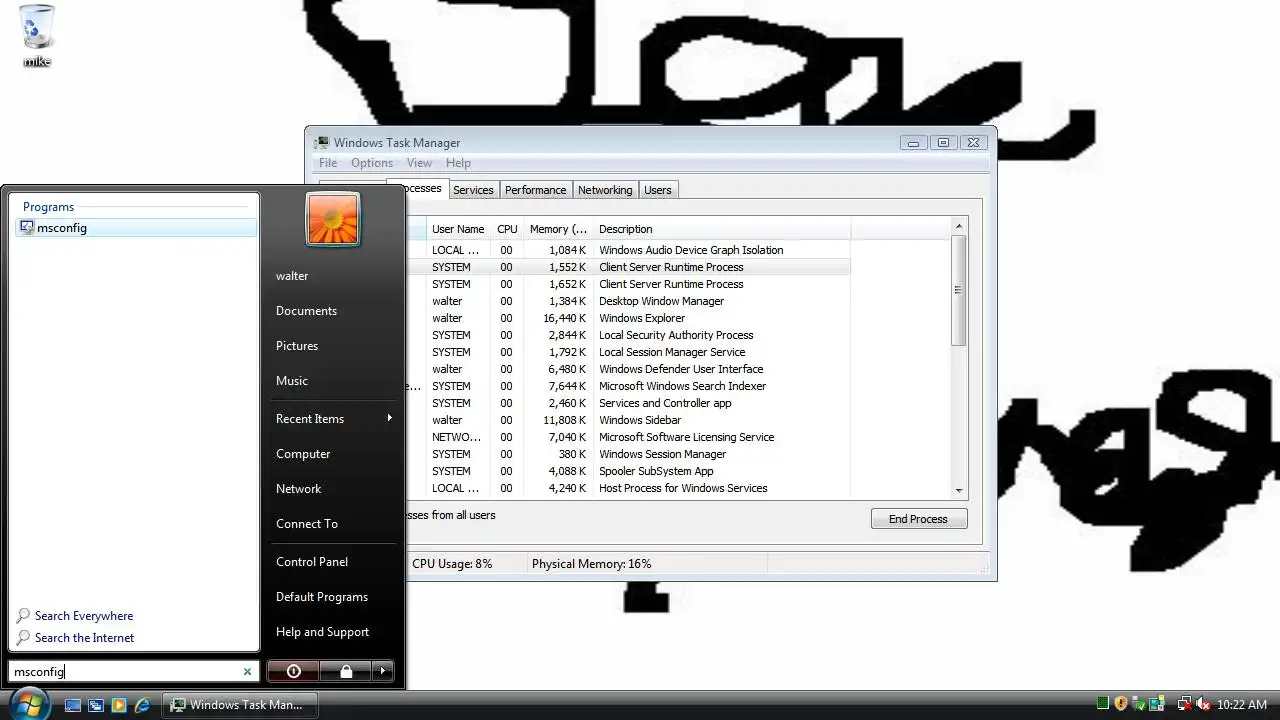Click the power button in Start menu

(293, 671)
